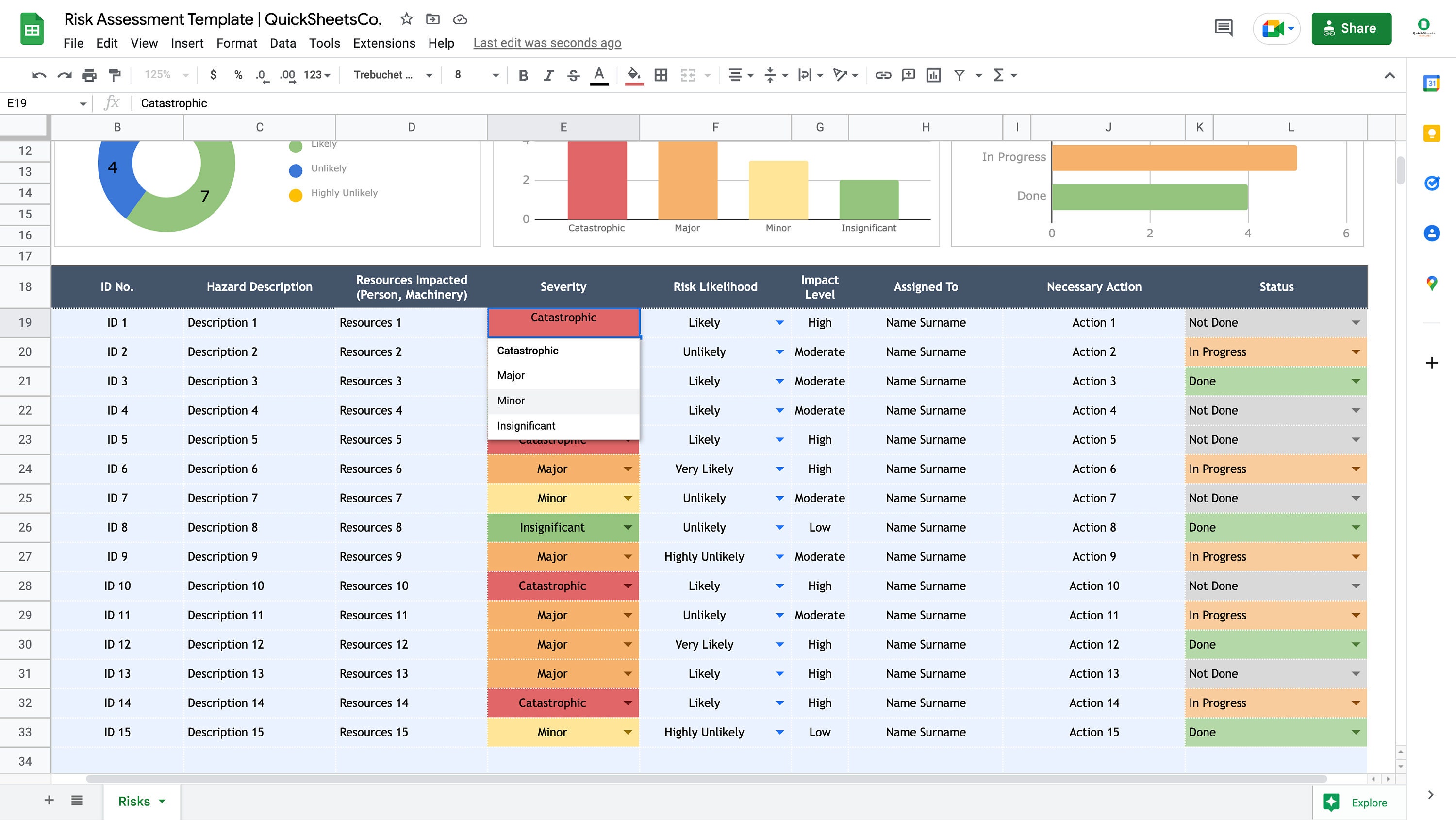The image size is (1456, 820).
Task: Toggle italic formatting
Action: pyautogui.click(x=547, y=74)
